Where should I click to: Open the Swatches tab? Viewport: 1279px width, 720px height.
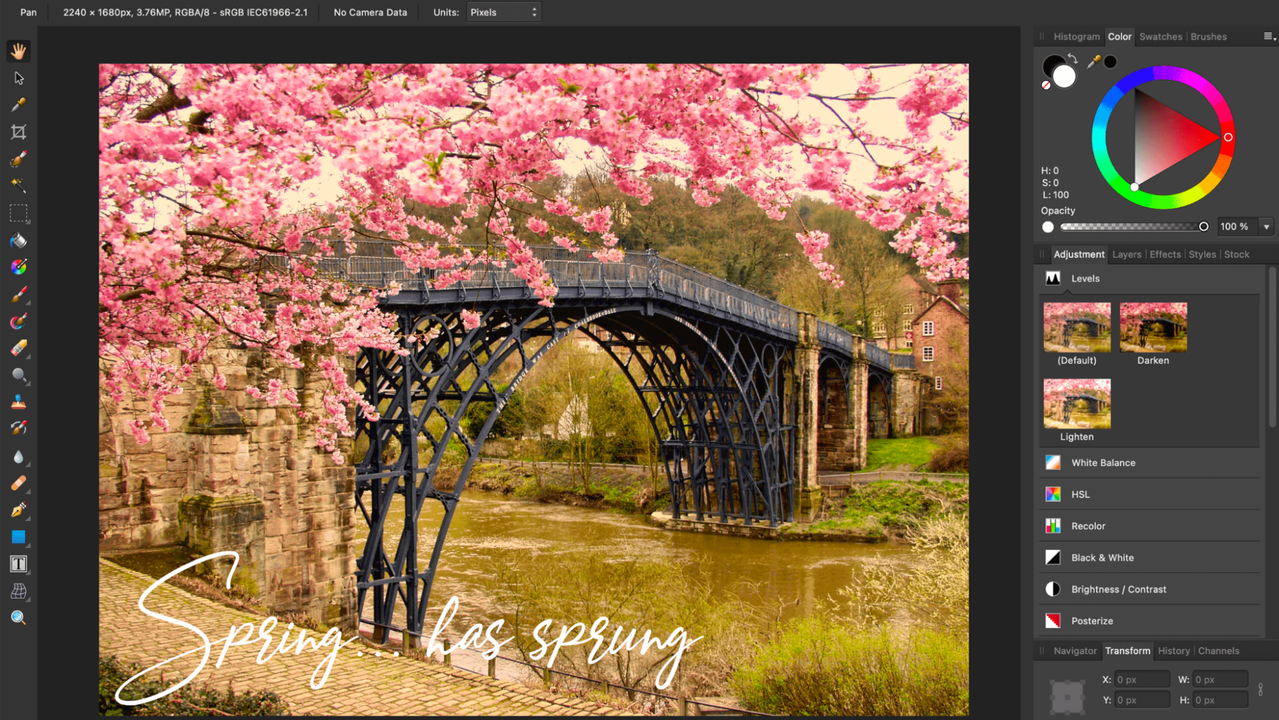(x=1160, y=37)
